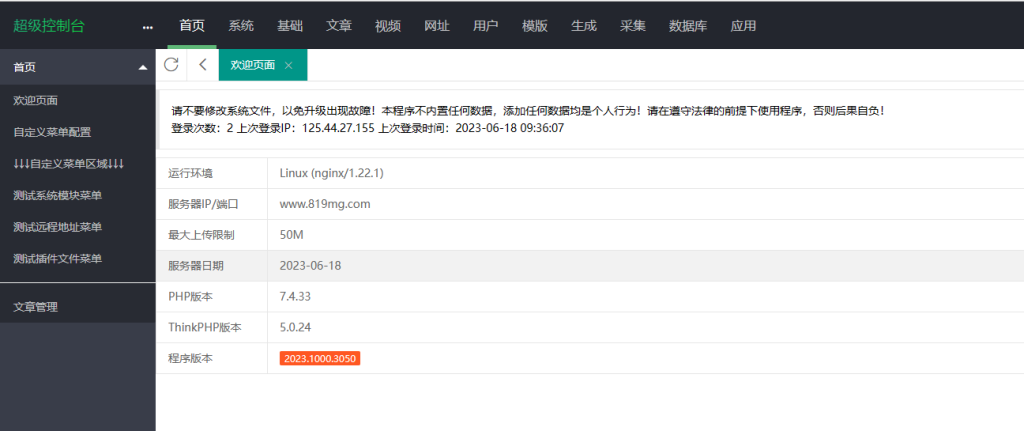
Task: Click the 登录次数 login info line
Action: 368,128
